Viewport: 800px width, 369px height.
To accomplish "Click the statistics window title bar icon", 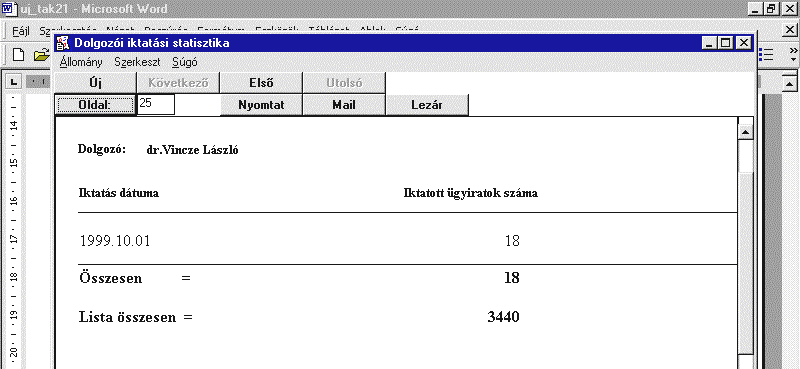I will 63,43.
